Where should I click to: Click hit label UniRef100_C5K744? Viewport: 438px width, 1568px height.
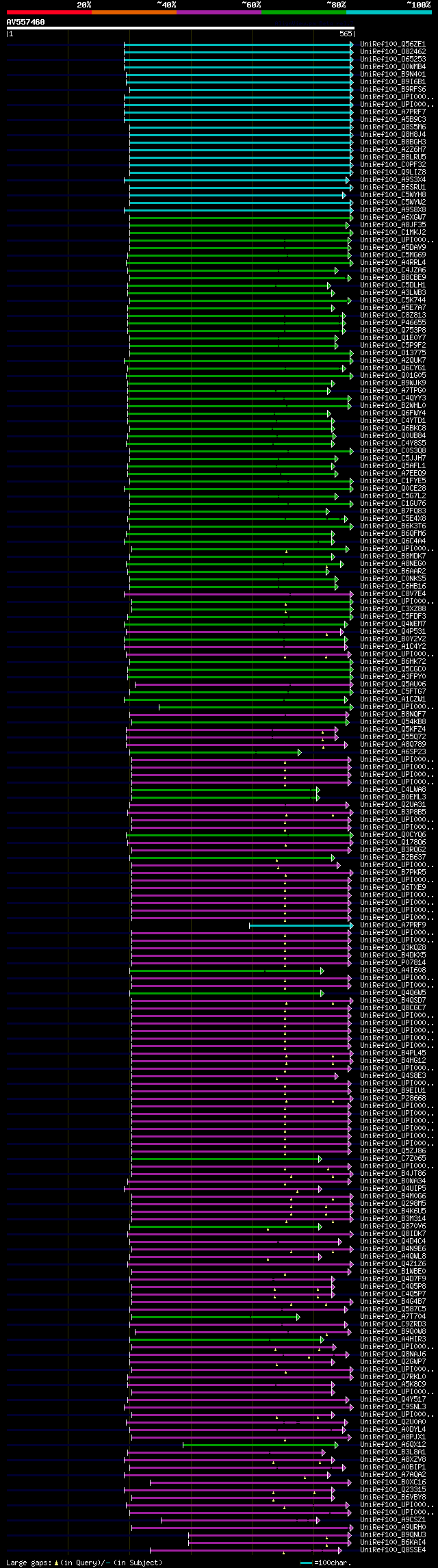(x=393, y=300)
